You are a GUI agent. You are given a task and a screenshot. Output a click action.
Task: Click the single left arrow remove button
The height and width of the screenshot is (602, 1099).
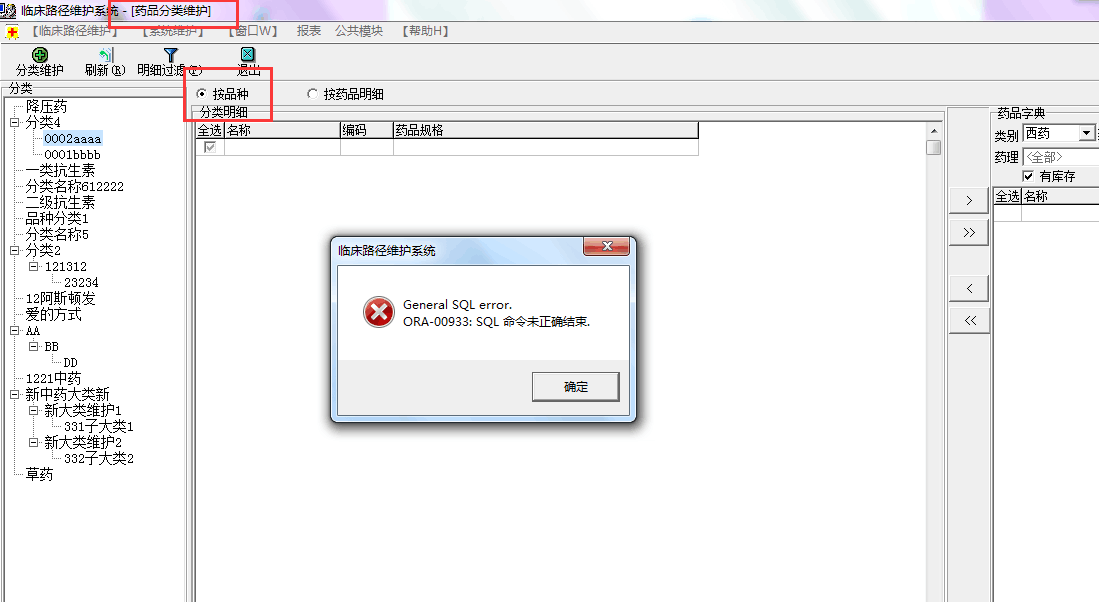969,288
